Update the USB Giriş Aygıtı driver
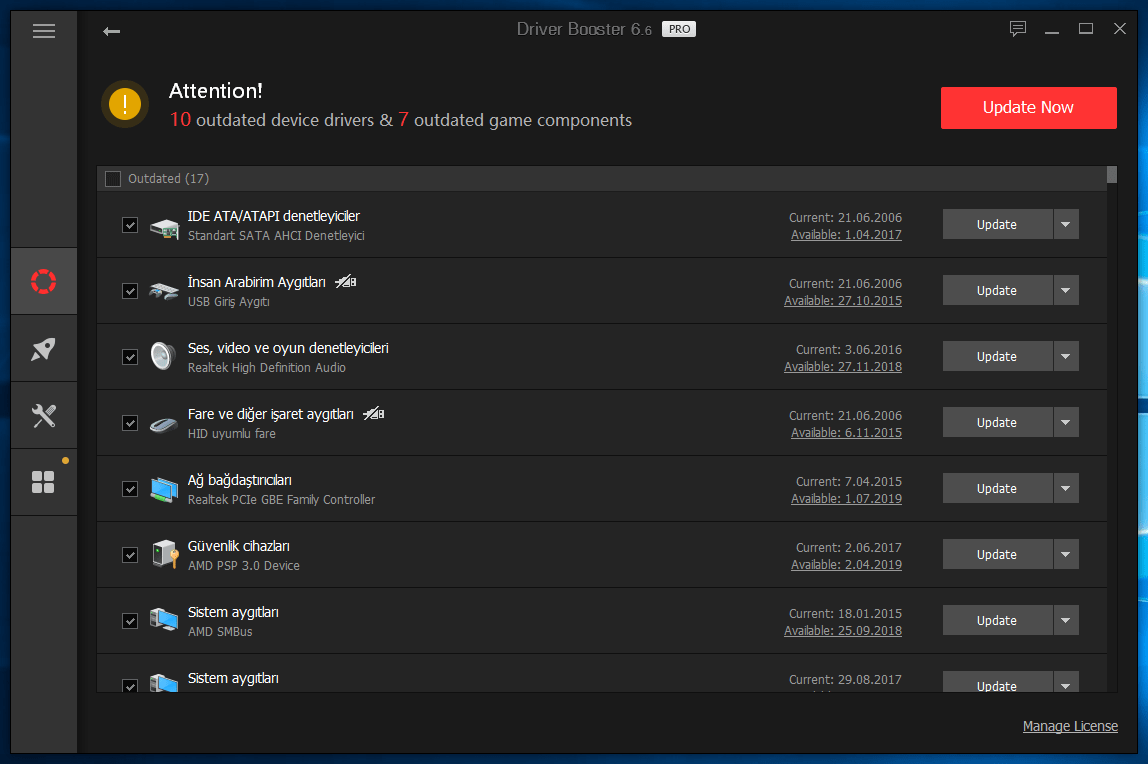1148x764 pixels. (997, 291)
